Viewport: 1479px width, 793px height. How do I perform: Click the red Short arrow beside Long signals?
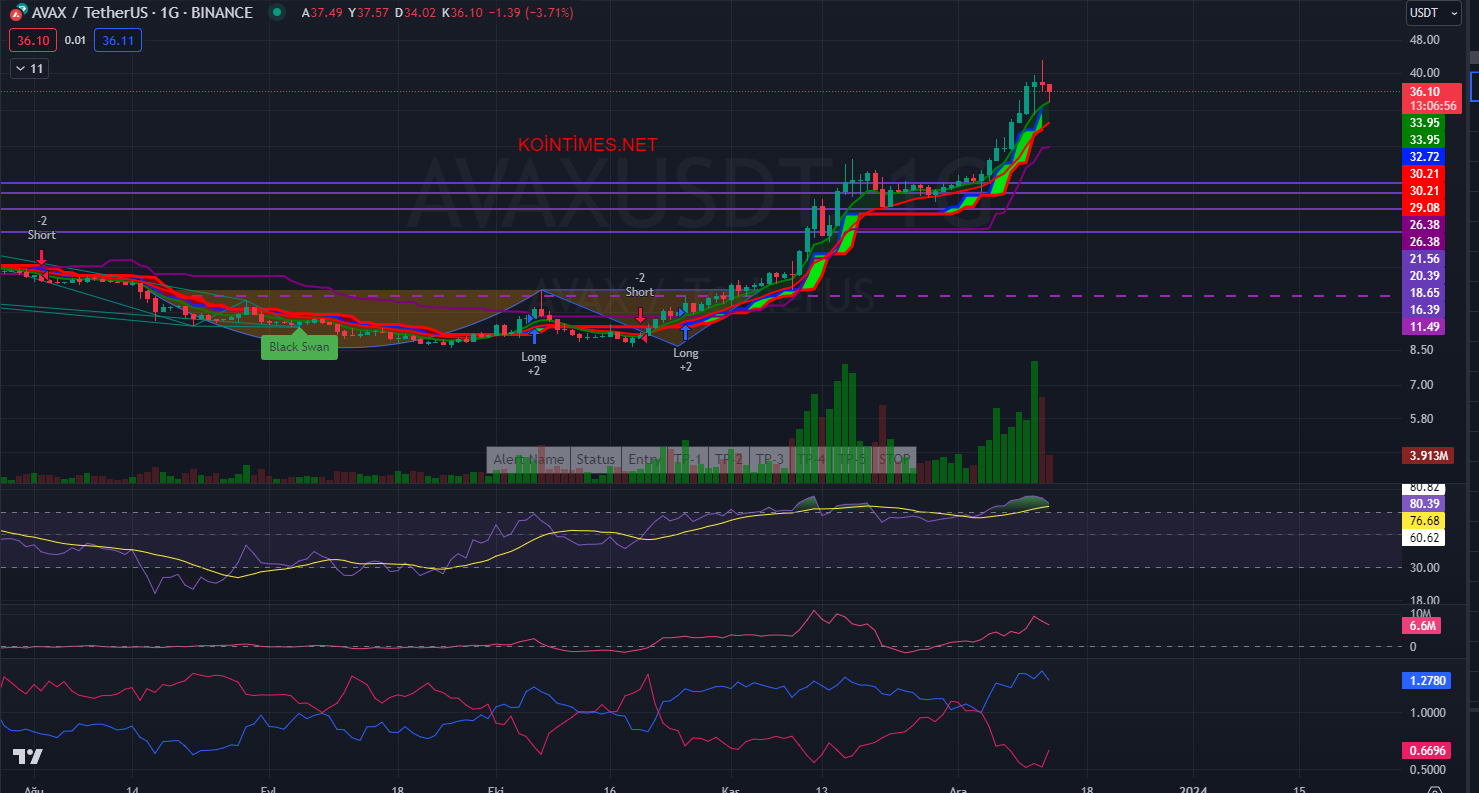(640, 314)
